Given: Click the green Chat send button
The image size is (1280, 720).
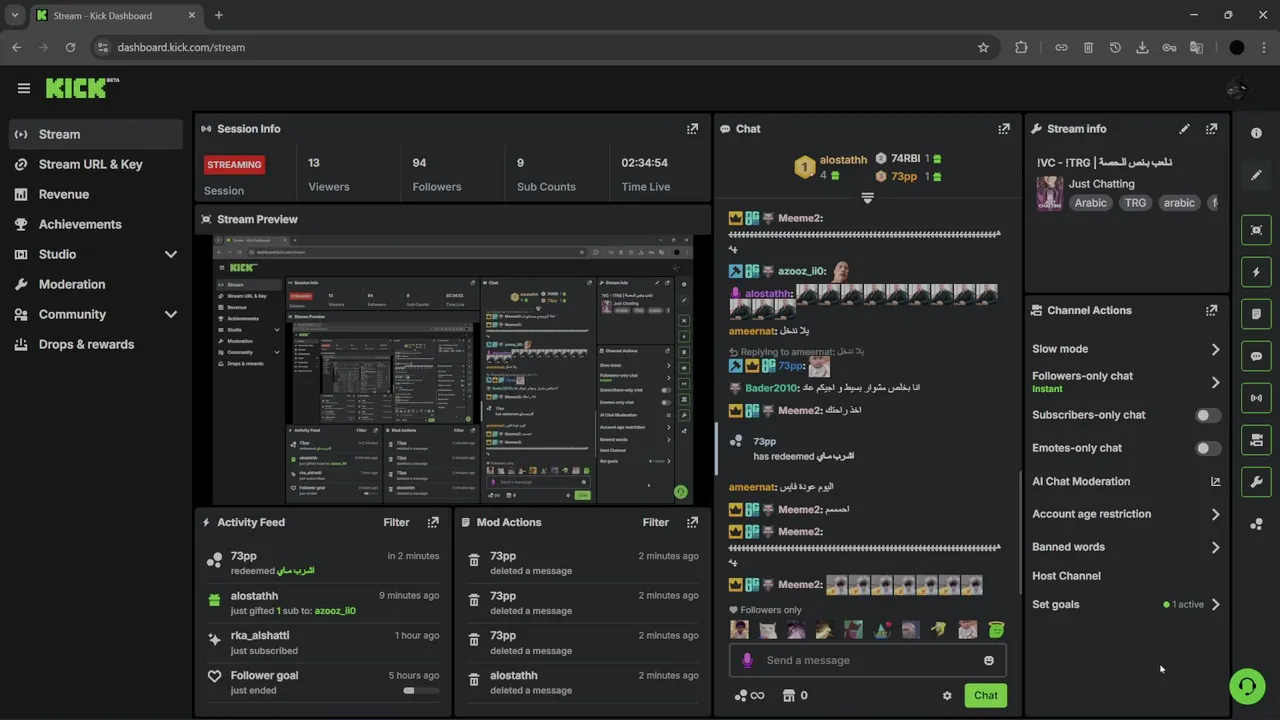Looking at the screenshot, I should pyautogui.click(x=985, y=696).
